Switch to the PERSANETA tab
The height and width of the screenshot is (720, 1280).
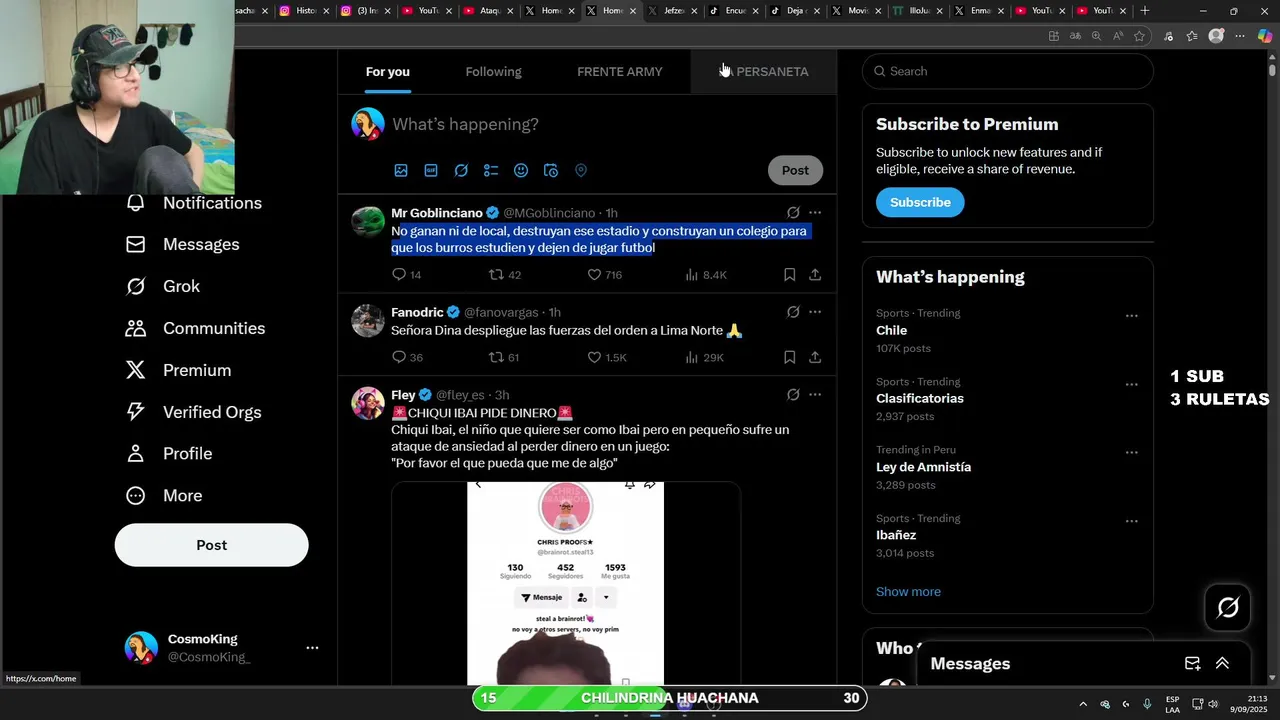764,72
